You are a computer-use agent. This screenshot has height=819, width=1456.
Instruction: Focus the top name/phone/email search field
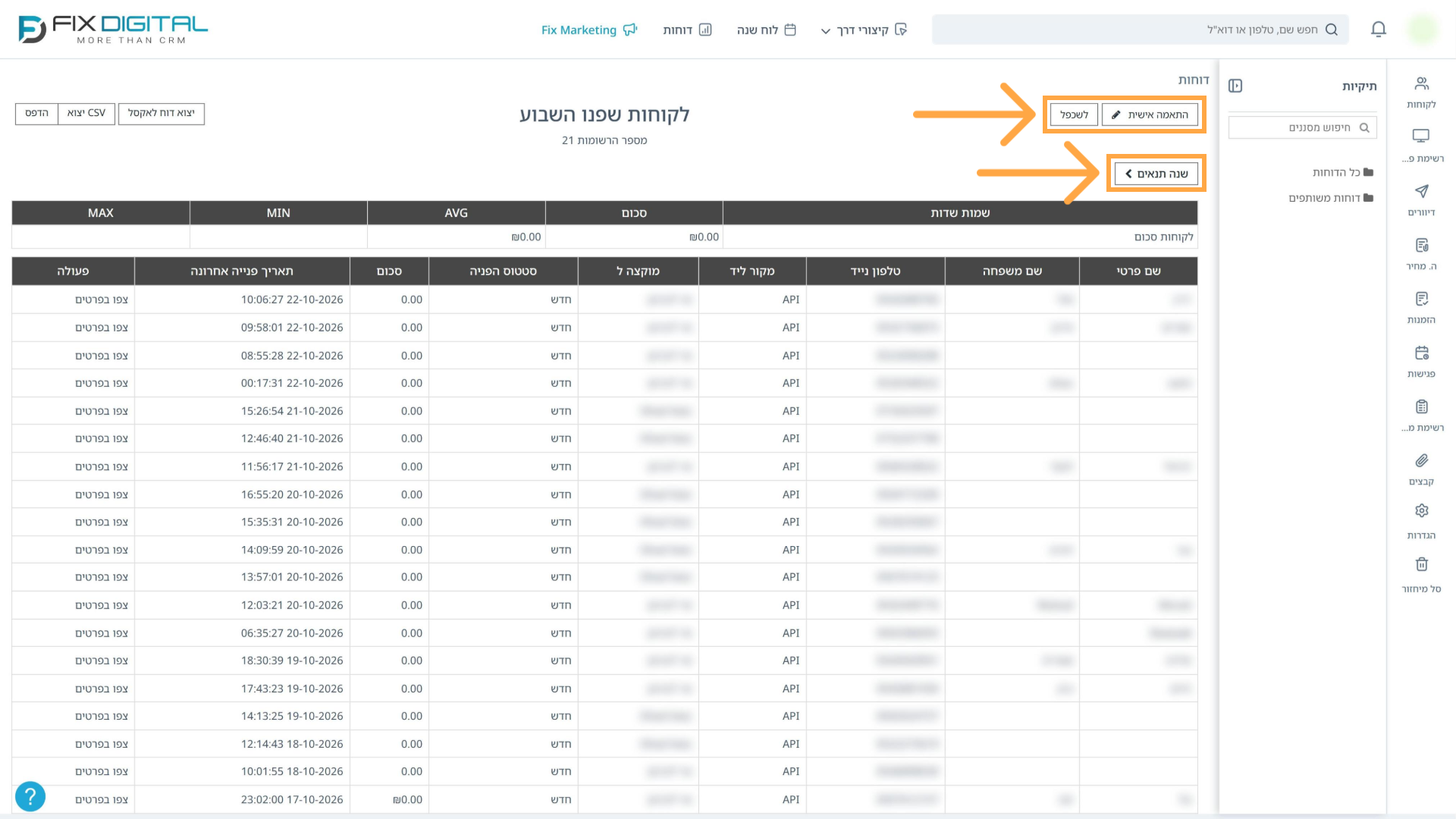pyautogui.click(x=1140, y=30)
